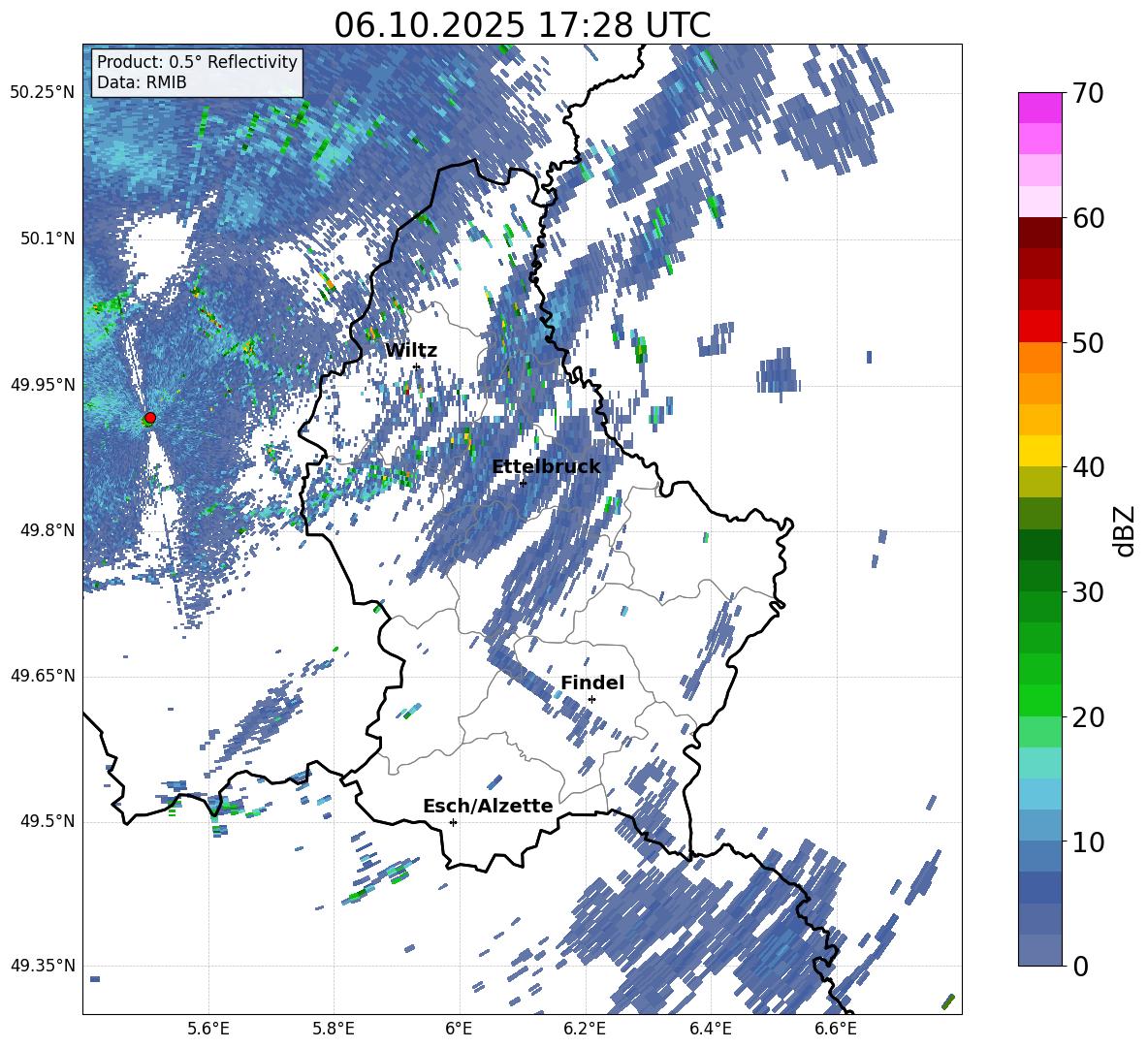Click the cross marker below Wiltz label
The height and width of the screenshot is (1048, 1148).
[417, 366]
